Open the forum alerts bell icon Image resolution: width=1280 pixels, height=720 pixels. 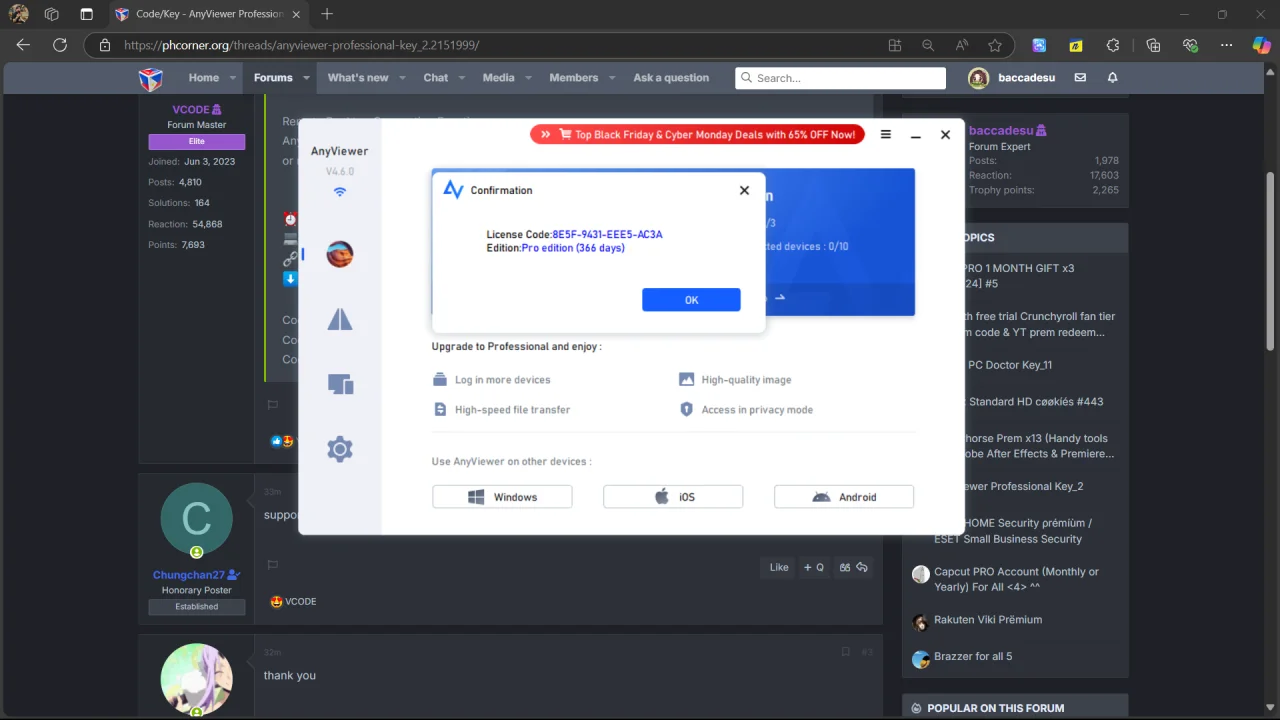(1112, 78)
